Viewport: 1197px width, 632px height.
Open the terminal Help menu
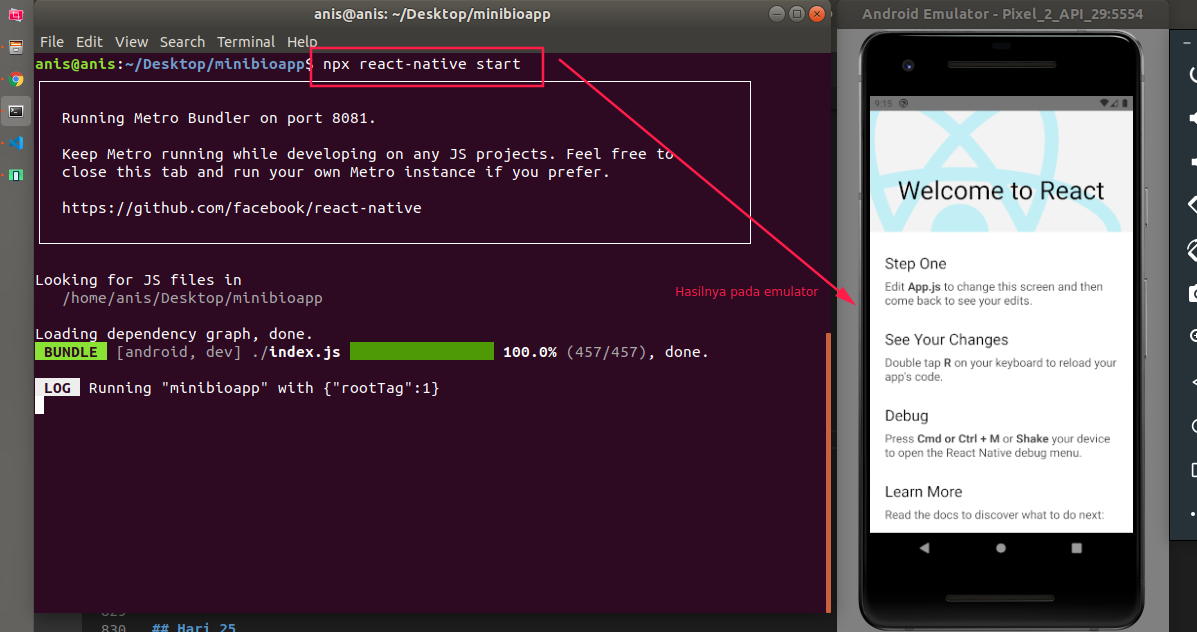tap(302, 42)
